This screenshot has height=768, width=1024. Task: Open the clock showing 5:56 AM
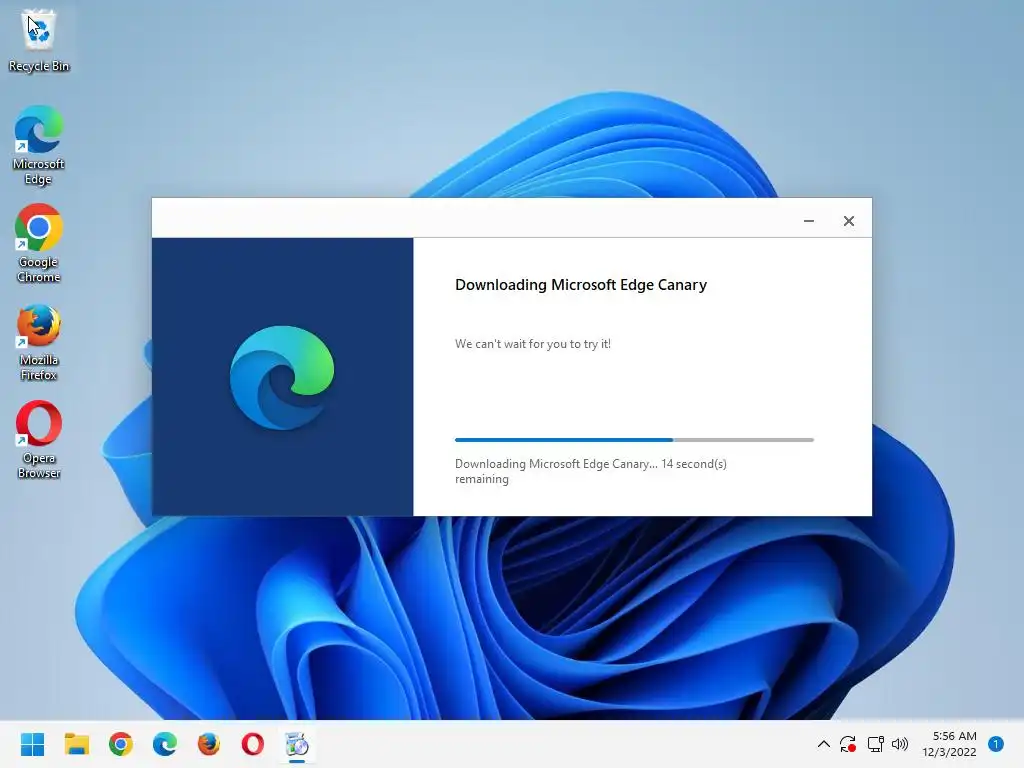tap(950, 744)
